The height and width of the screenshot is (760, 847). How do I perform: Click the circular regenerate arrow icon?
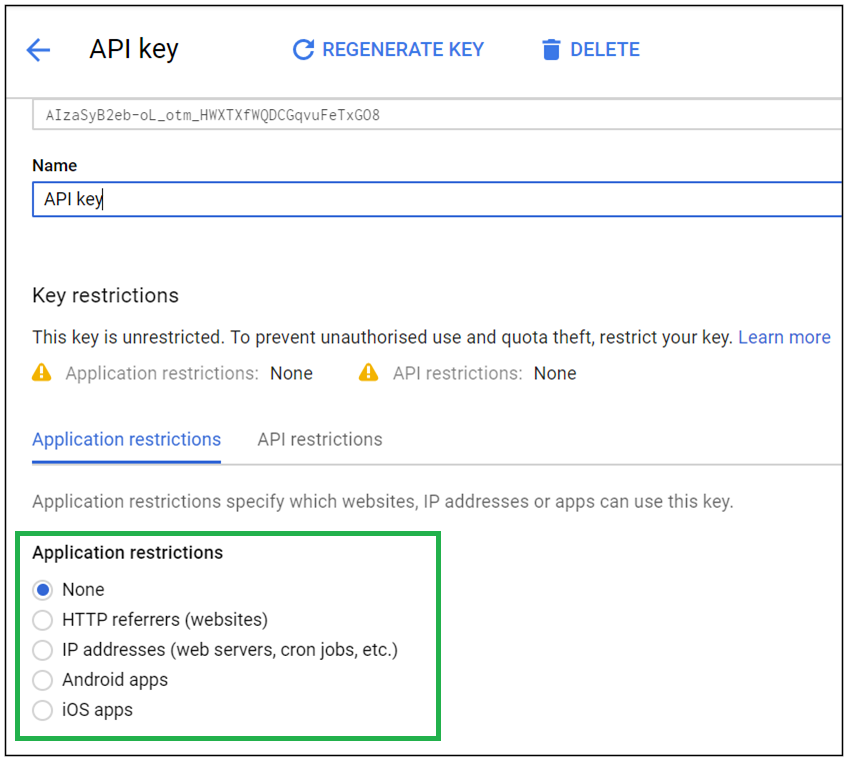(x=303, y=50)
